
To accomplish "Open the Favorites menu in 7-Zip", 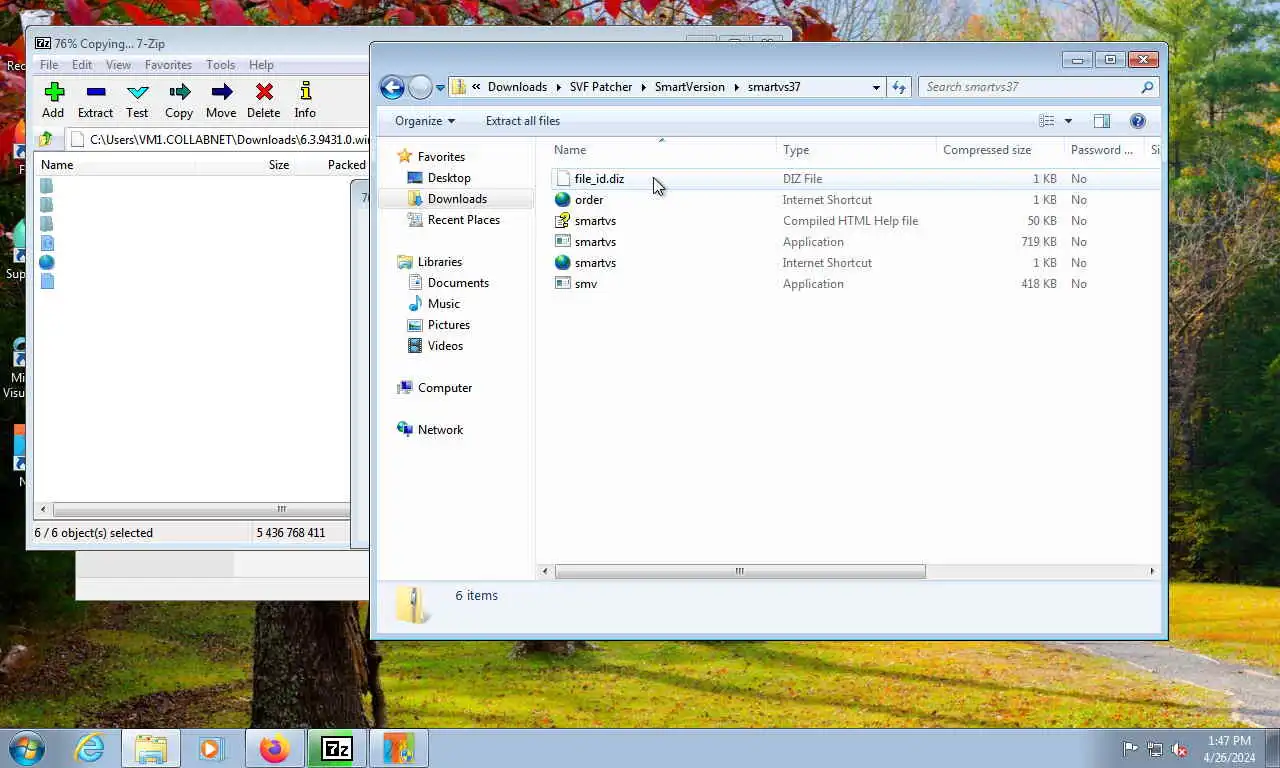I will [x=168, y=65].
